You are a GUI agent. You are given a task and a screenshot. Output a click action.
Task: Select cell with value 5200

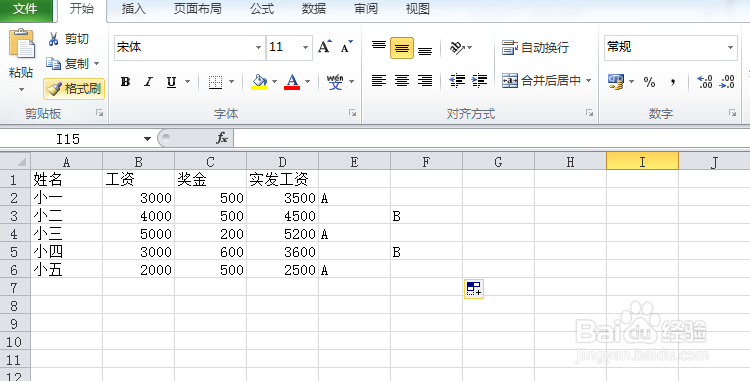point(282,234)
